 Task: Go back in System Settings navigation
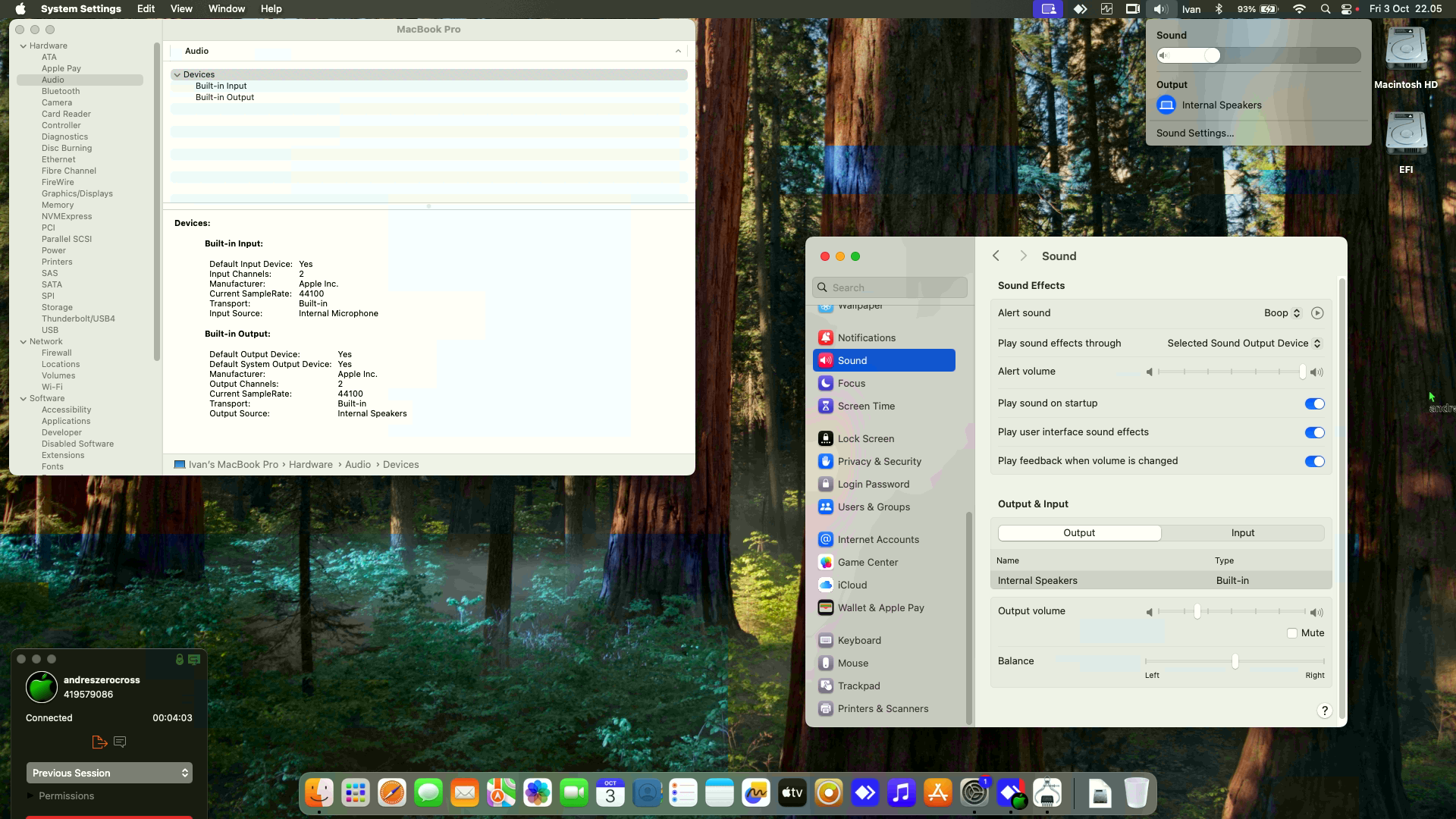coord(996,256)
